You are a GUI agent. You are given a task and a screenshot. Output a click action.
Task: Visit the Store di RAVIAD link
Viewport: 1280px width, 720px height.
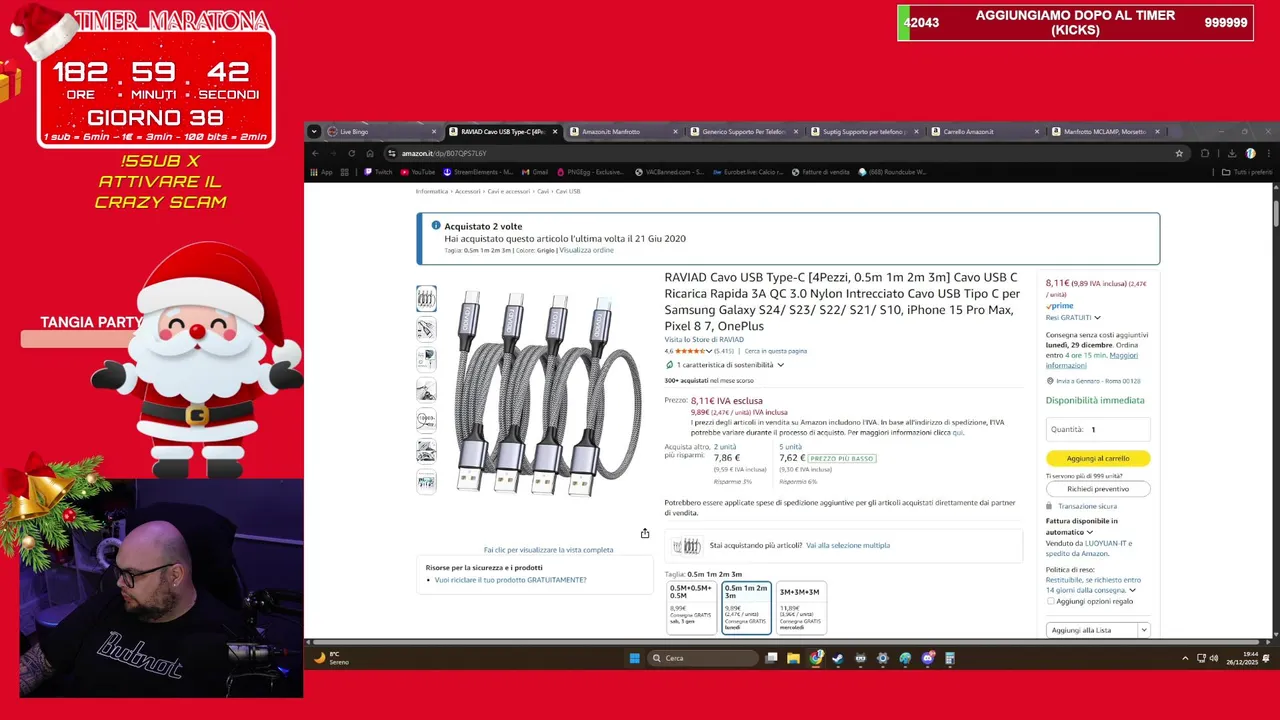[x=704, y=340]
